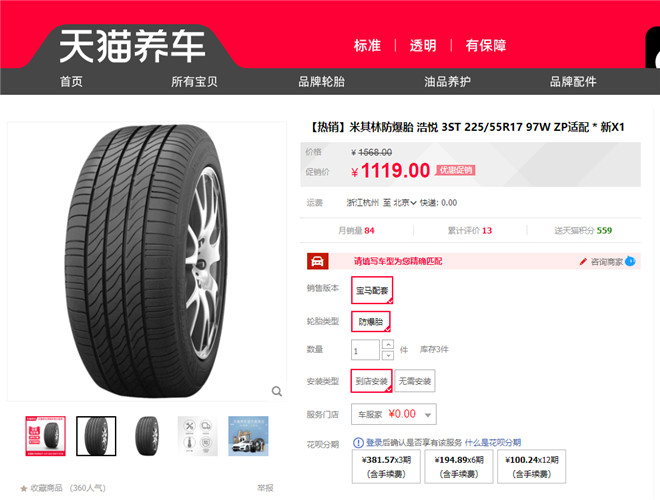660x500 pixels.
Task: Click the info icon beside 花呗分期 notice
Action: [x=358, y=443]
